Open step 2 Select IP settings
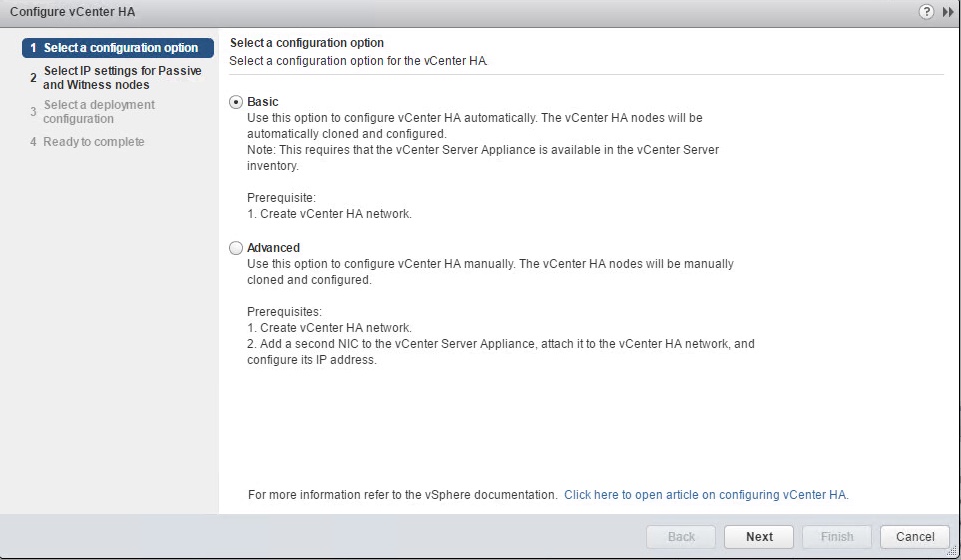Screen dimensions: 961x560 pos(122,78)
